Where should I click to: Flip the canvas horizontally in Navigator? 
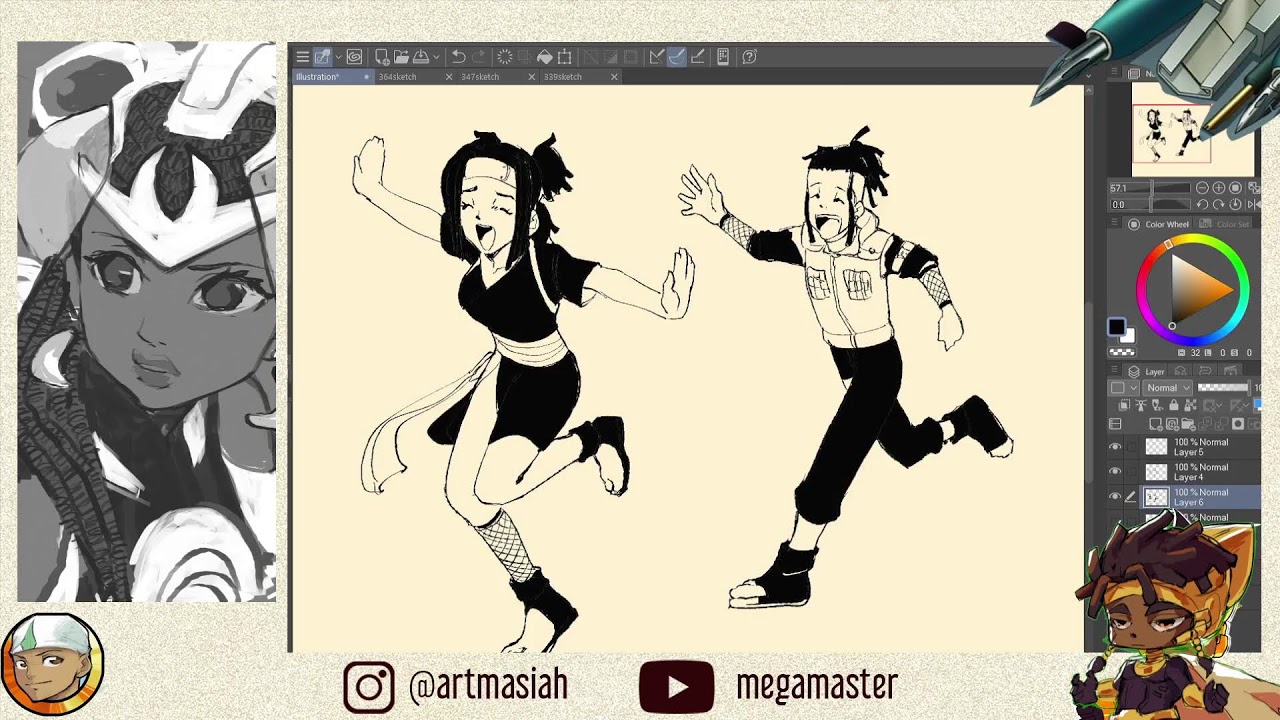(1253, 204)
